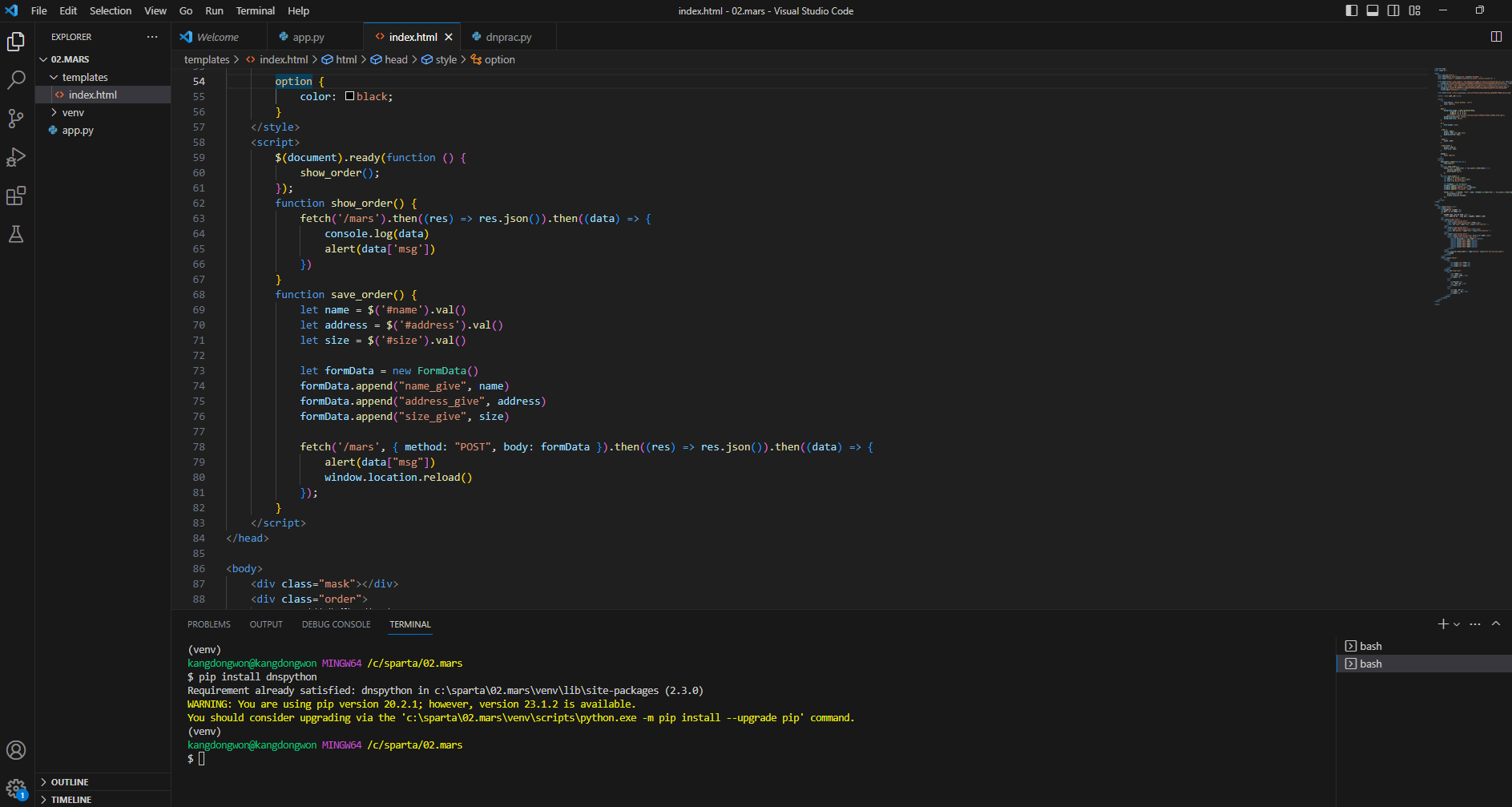Switch to the Welcome tab
Viewport: 1512px width, 807px height.
[218, 37]
